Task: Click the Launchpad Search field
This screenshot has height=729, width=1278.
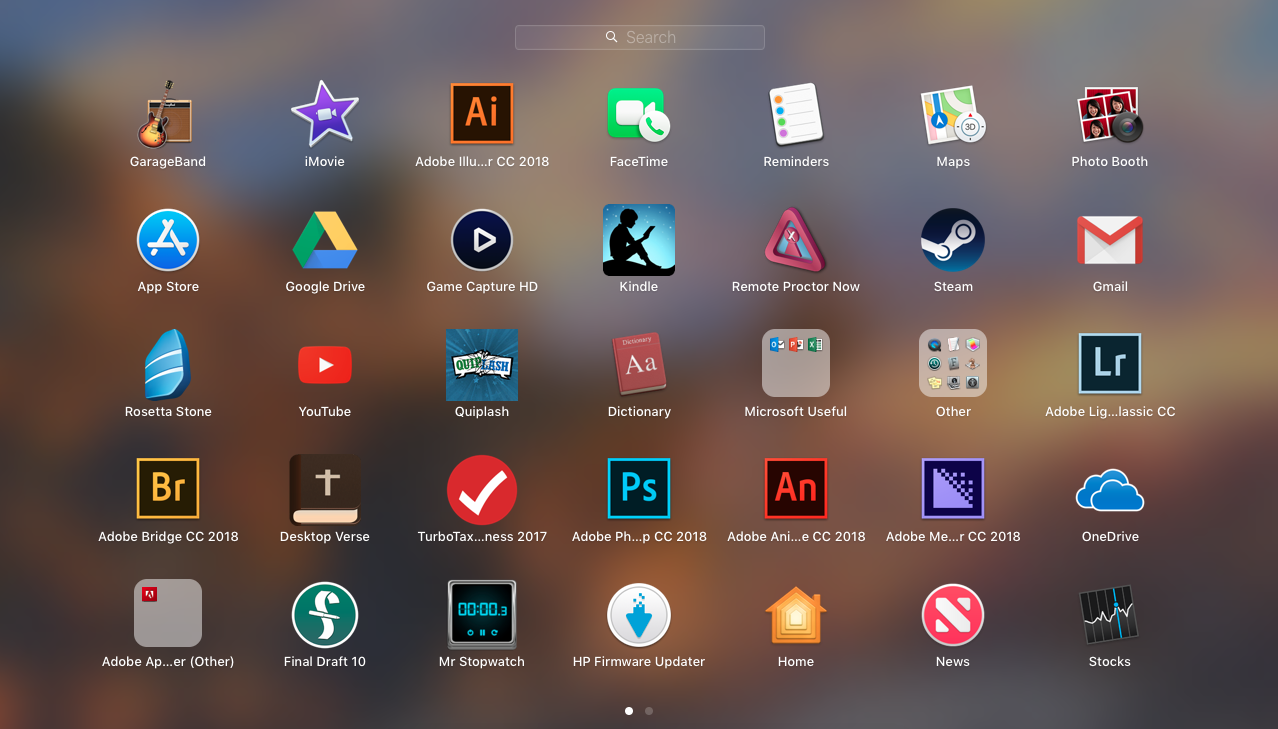Action: (x=640, y=37)
